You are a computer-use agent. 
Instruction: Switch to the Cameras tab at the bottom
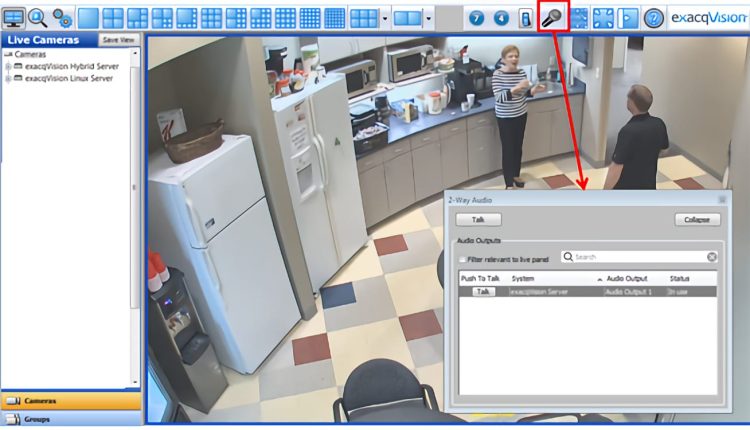point(71,400)
